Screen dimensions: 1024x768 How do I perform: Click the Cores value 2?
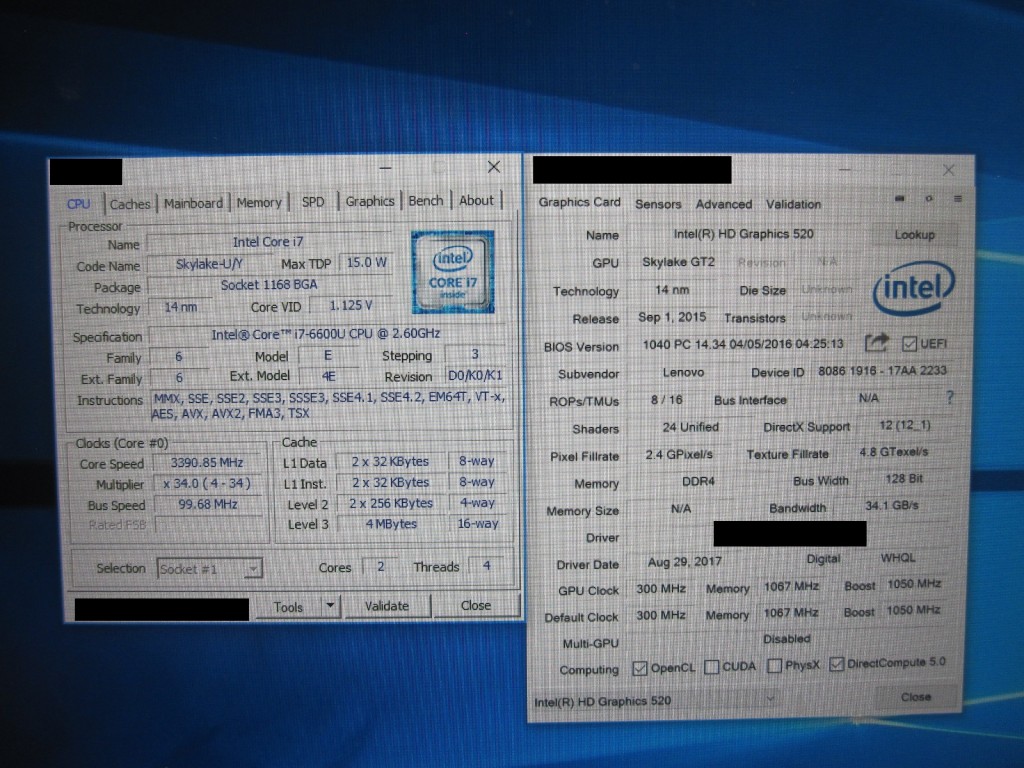(380, 566)
